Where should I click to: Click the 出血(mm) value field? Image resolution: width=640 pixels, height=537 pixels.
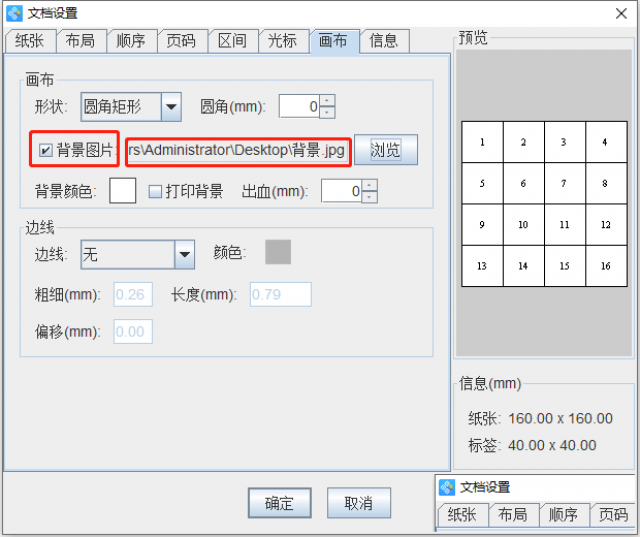point(342,191)
